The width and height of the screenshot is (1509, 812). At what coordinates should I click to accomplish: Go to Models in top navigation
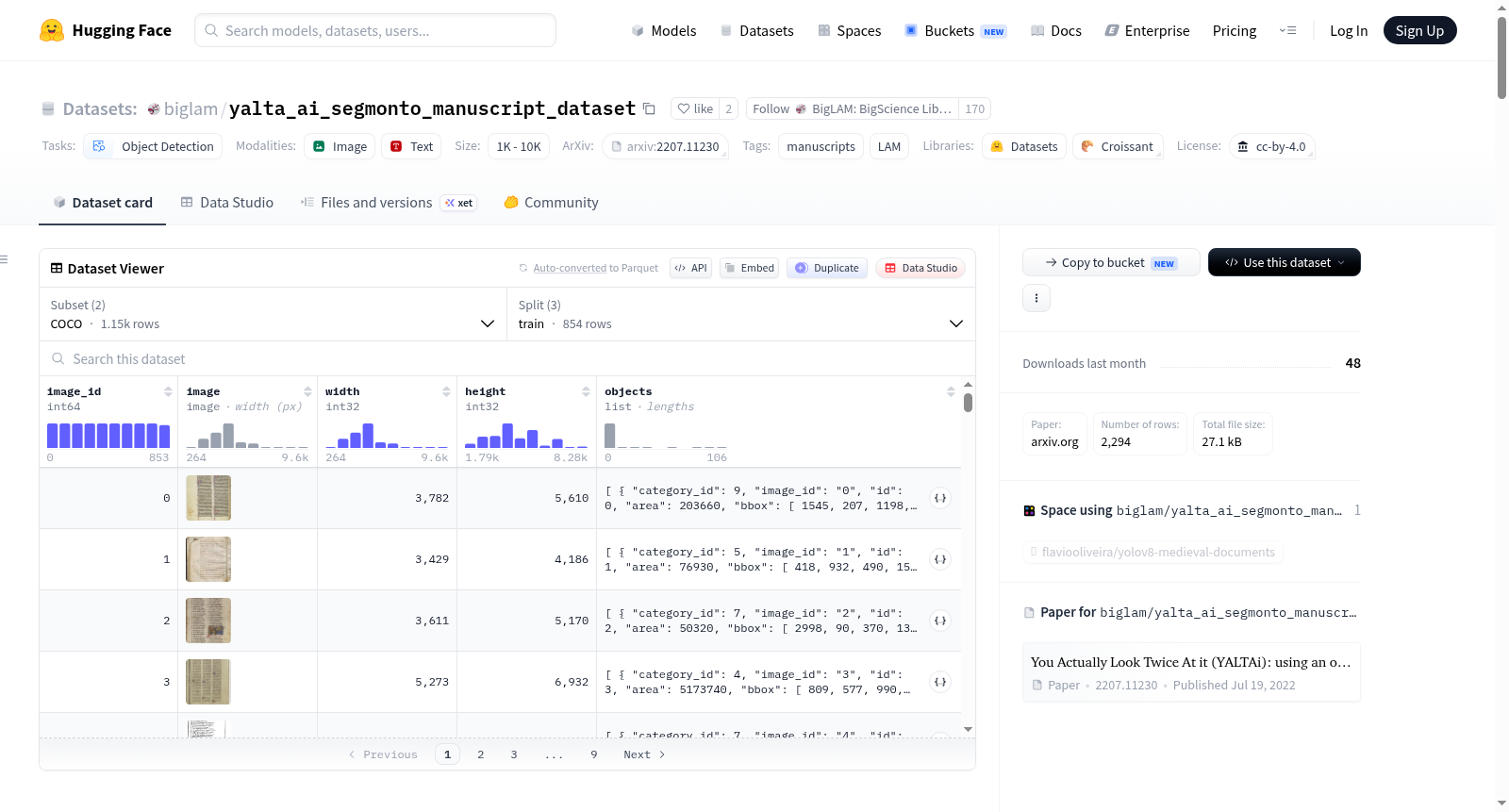point(664,31)
